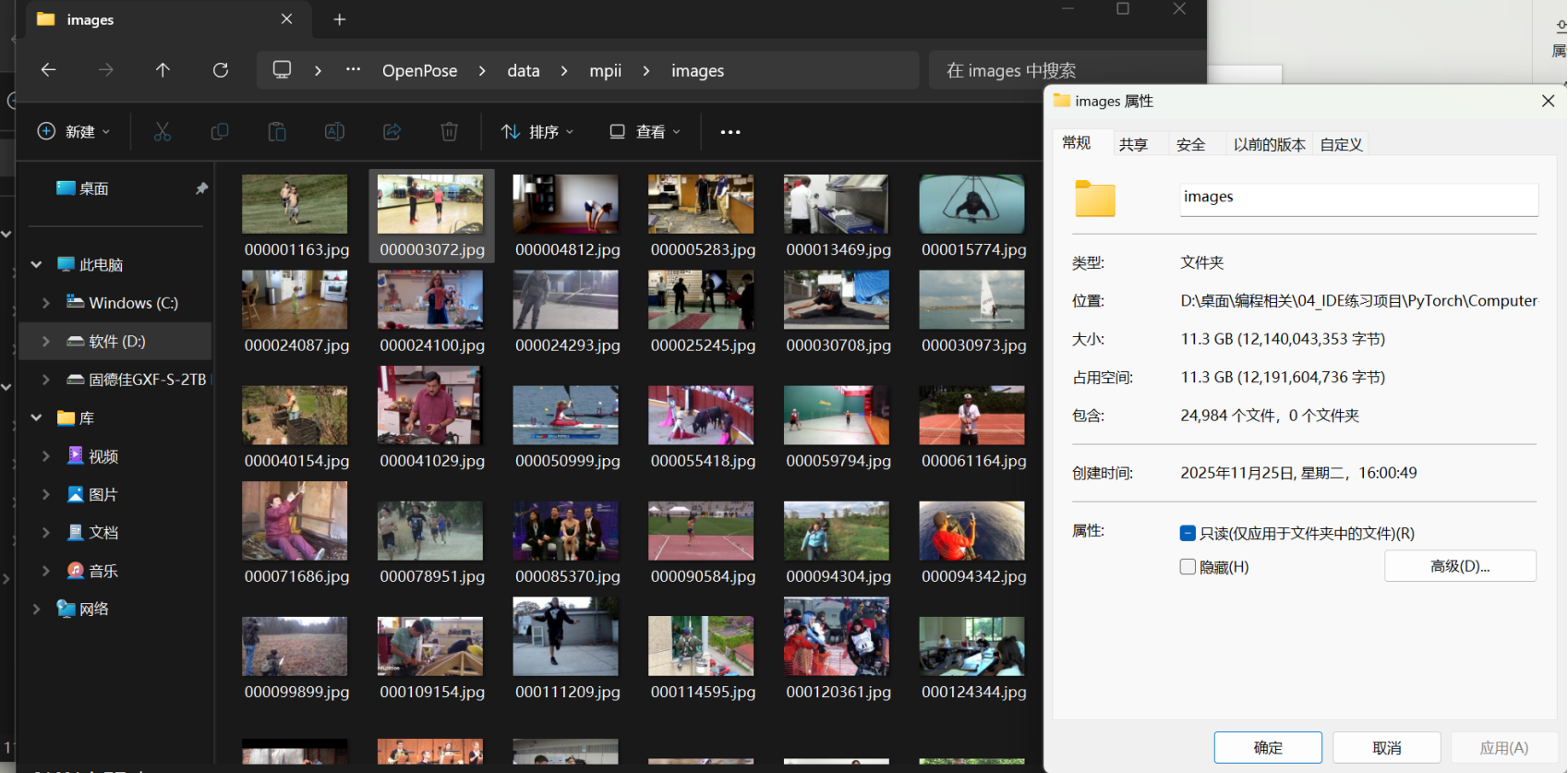Select 图片 library
This screenshot has width=1568, height=773.
pos(103,495)
